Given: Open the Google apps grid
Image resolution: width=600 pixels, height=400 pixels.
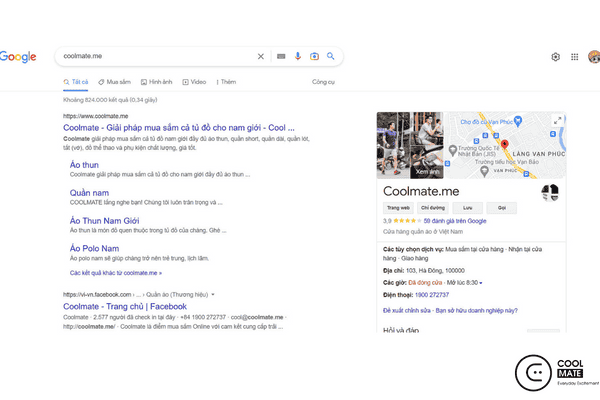Looking at the screenshot, I should tap(575, 57).
